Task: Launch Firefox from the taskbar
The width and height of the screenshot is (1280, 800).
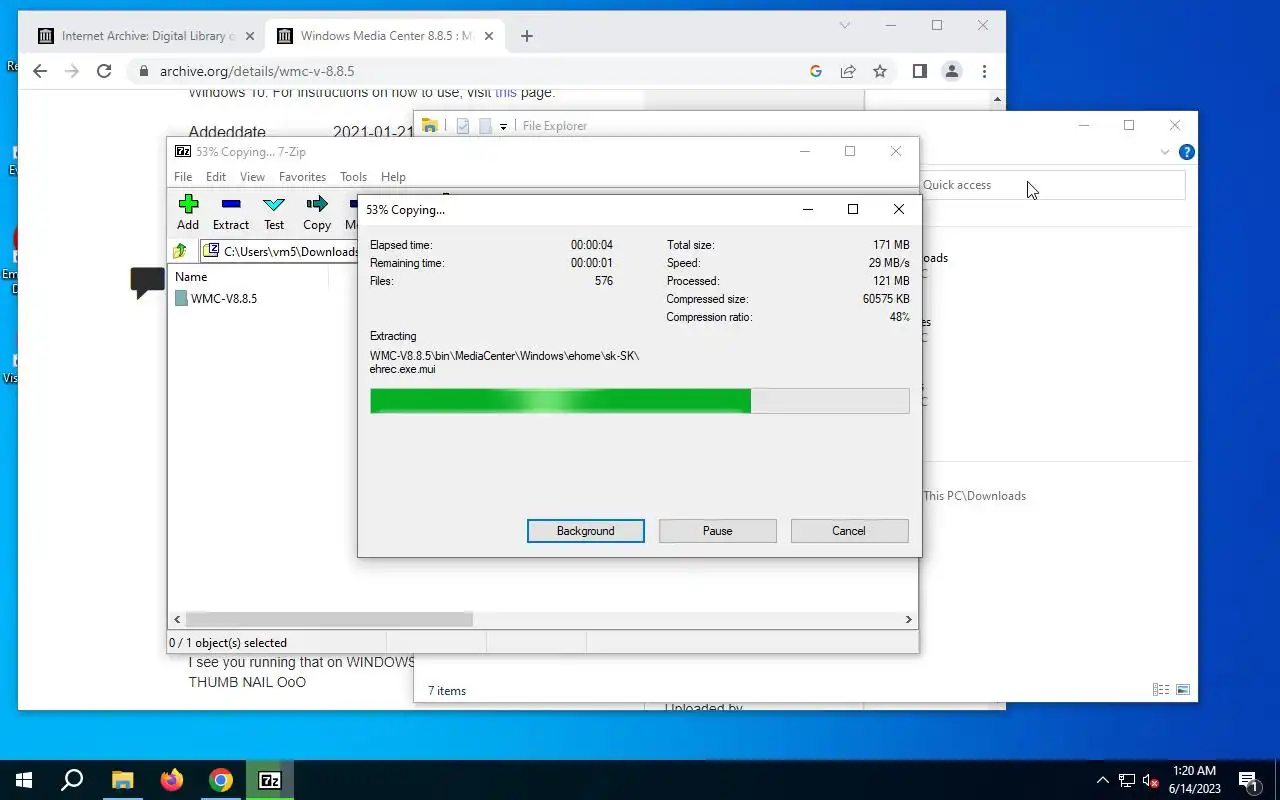Action: click(x=172, y=780)
